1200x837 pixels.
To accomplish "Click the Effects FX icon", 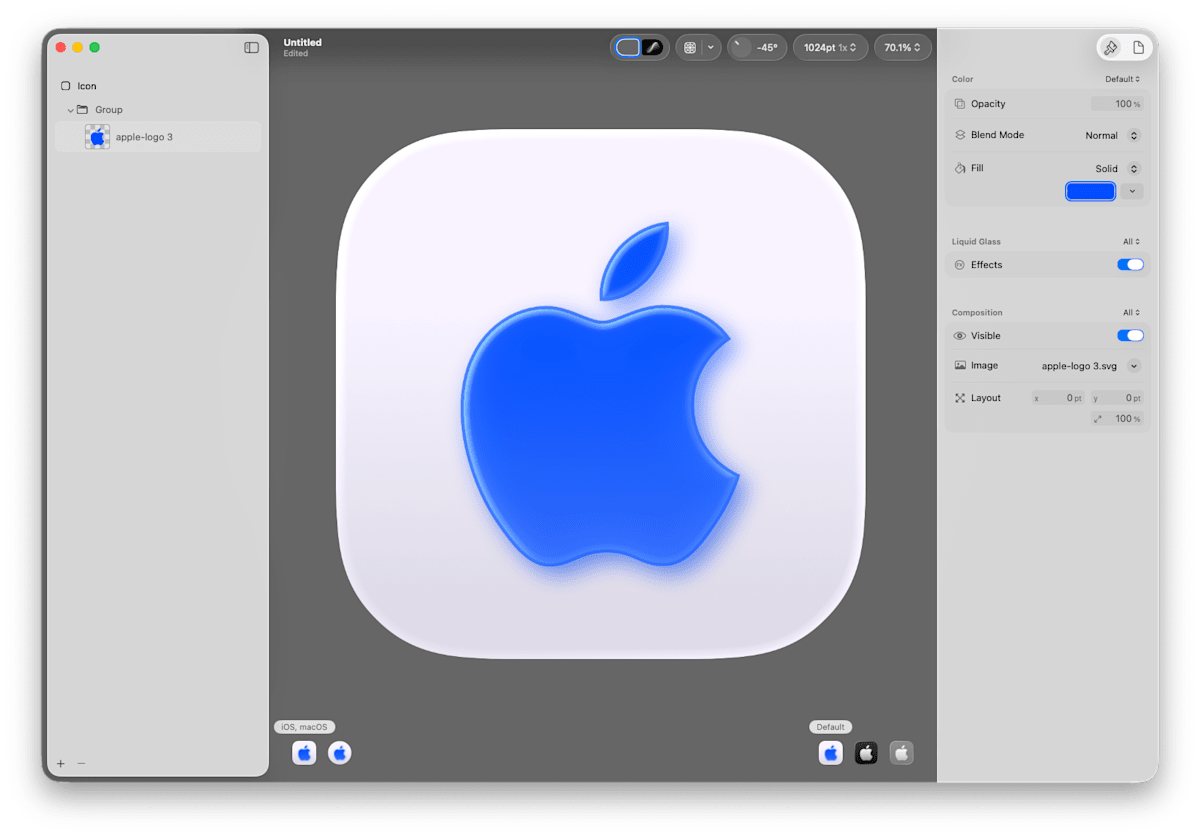I will [x=960, y=265].
